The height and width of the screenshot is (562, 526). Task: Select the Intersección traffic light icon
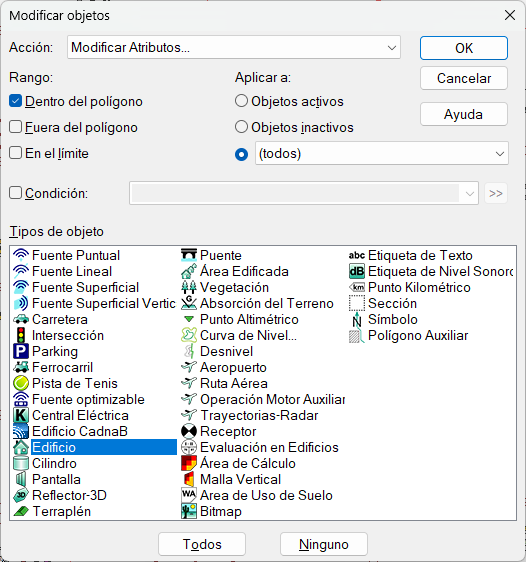[21, 335]
